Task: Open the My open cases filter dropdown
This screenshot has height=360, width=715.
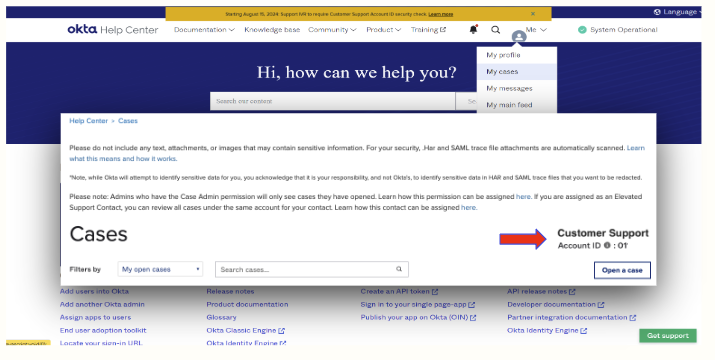Action: pos(160,269)
